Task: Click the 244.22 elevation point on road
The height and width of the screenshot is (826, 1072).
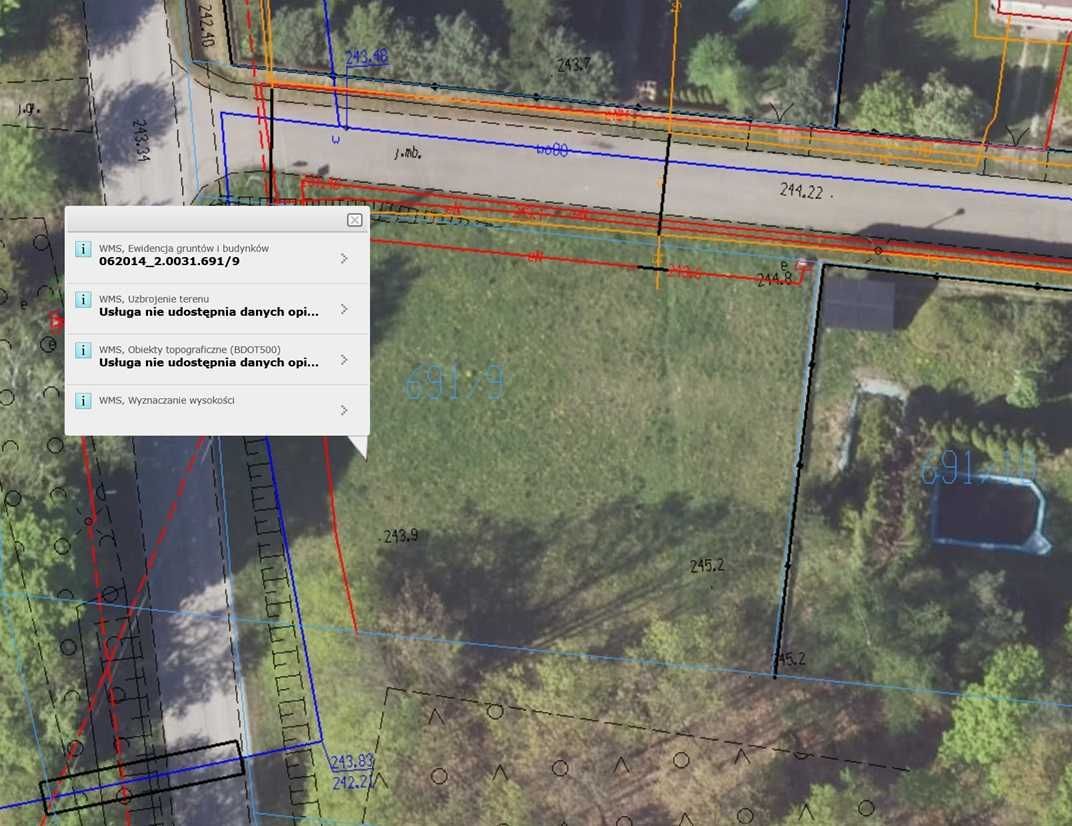Action: (x=801, y=191)
